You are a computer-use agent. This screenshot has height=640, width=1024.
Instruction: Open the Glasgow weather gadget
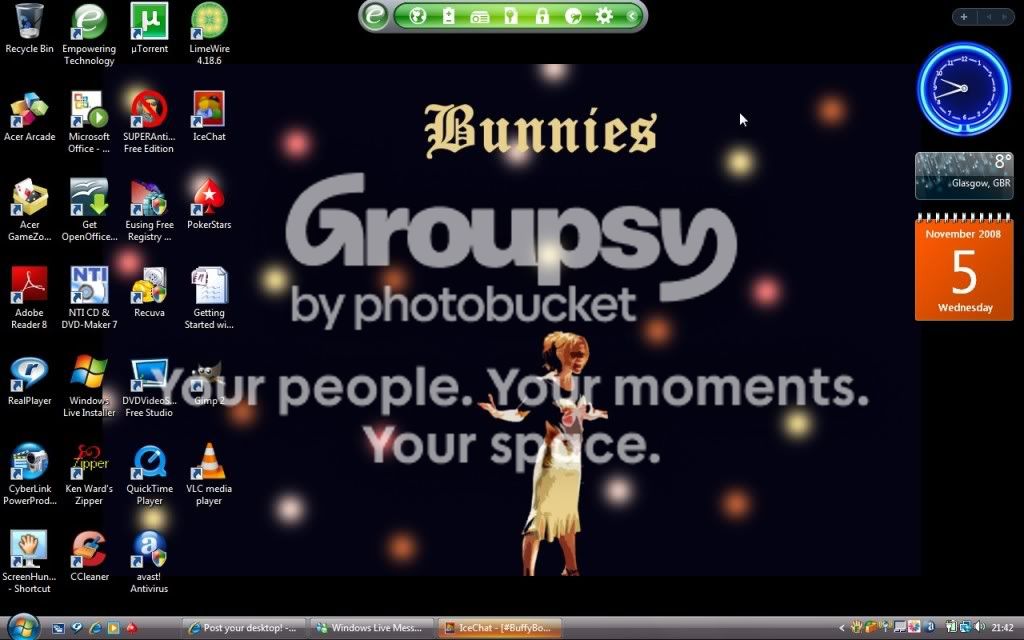[964, 175]
